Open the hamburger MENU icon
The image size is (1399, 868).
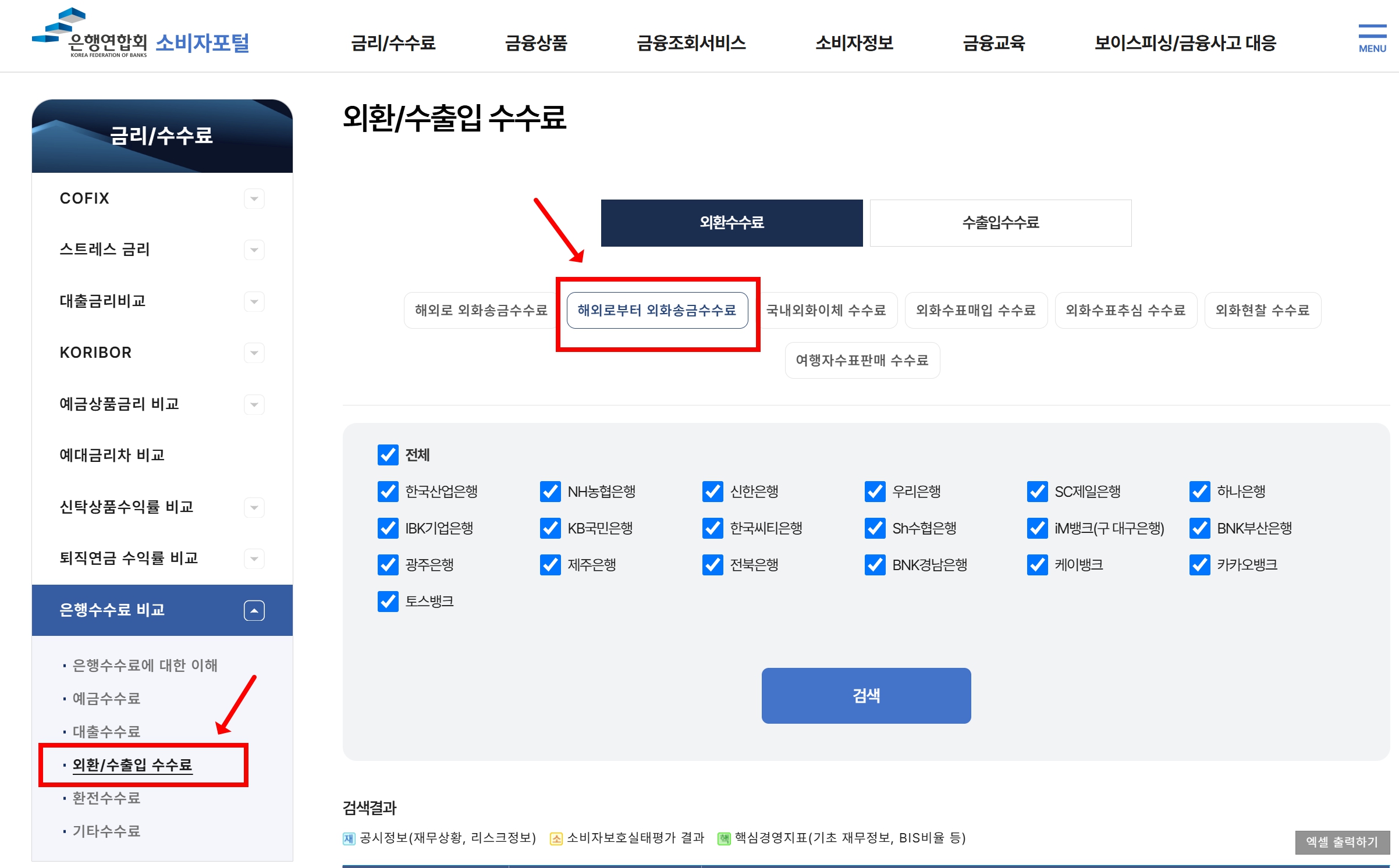(x=1372, y=38)
